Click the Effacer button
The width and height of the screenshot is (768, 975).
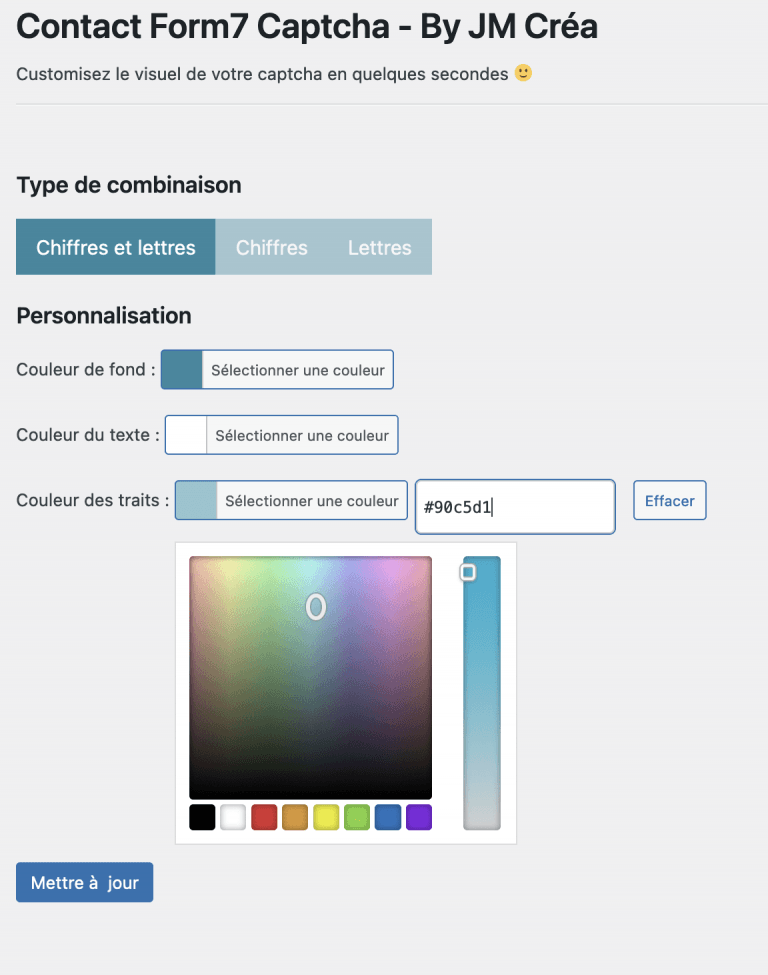point(669,500)
